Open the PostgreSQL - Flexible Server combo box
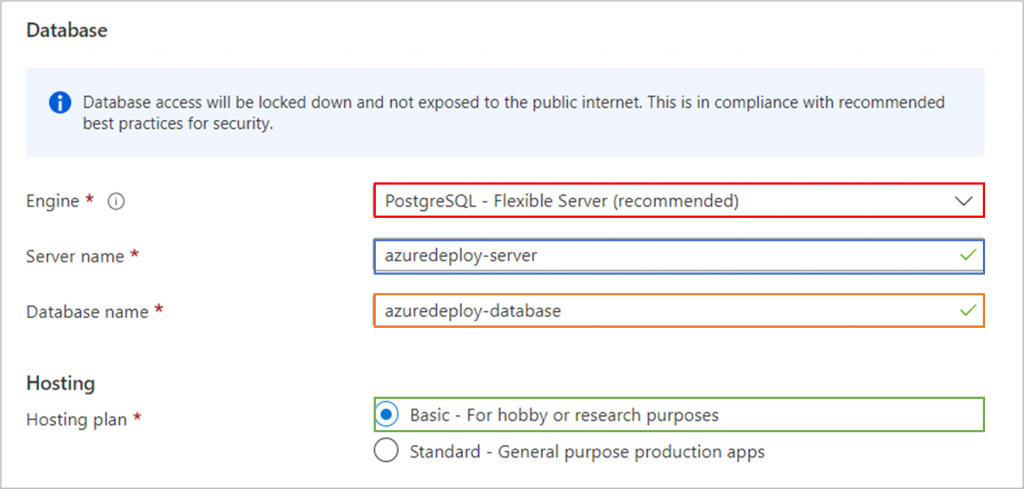1024x489 pixels. click(679, 200)
